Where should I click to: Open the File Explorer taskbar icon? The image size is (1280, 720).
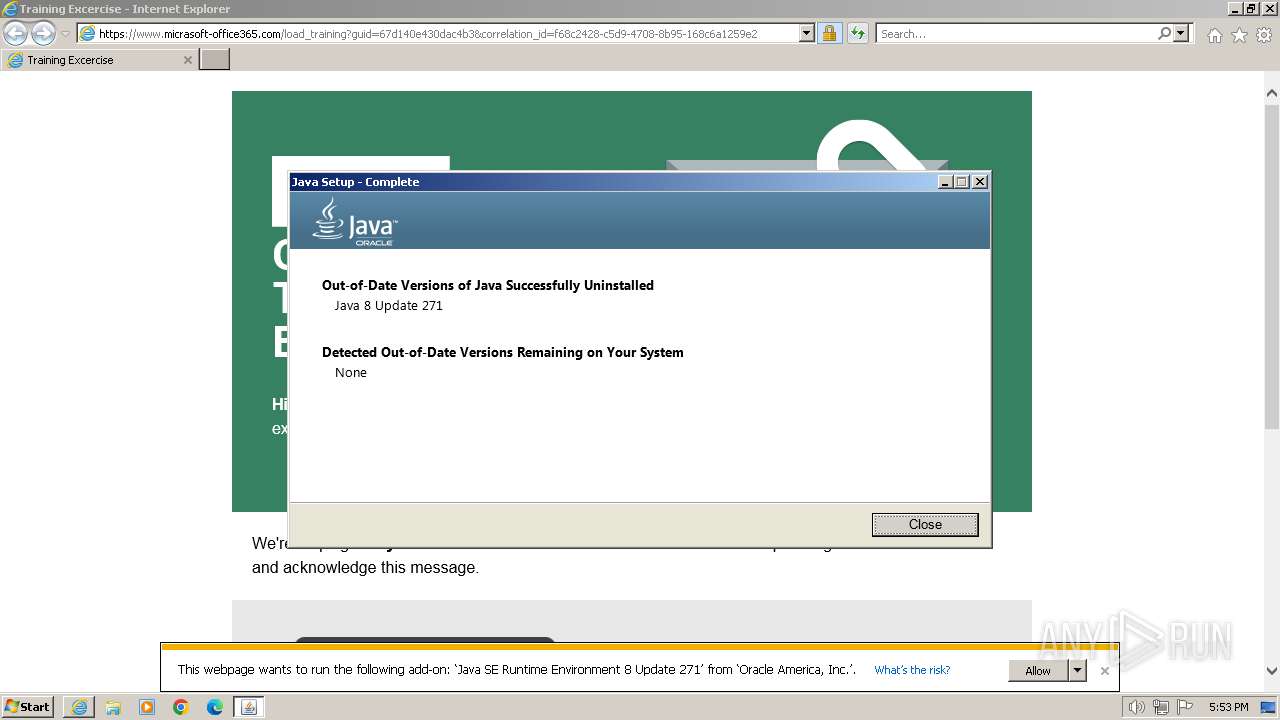(113, 707)
